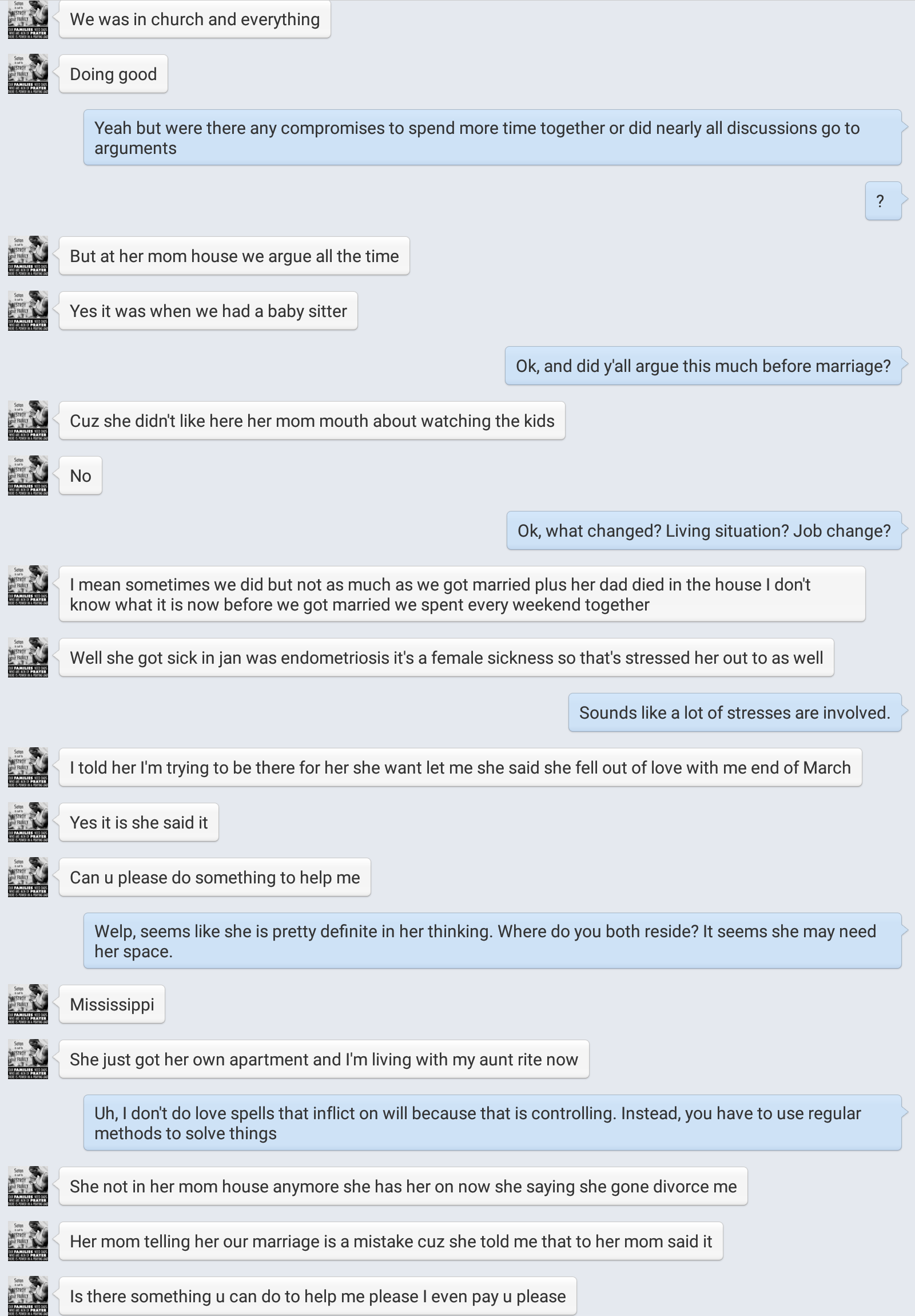Viewport: 915px width, 1316px height.
Task: Click the "Uh, I don't do love spells" message
Action: tap(492, 1123)
